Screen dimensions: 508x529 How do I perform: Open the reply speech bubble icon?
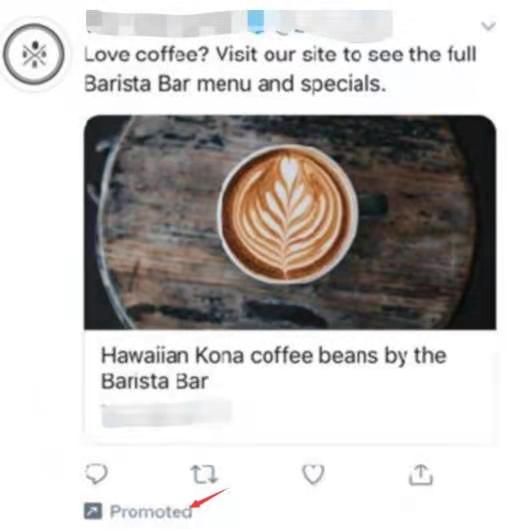pos(96,474)
